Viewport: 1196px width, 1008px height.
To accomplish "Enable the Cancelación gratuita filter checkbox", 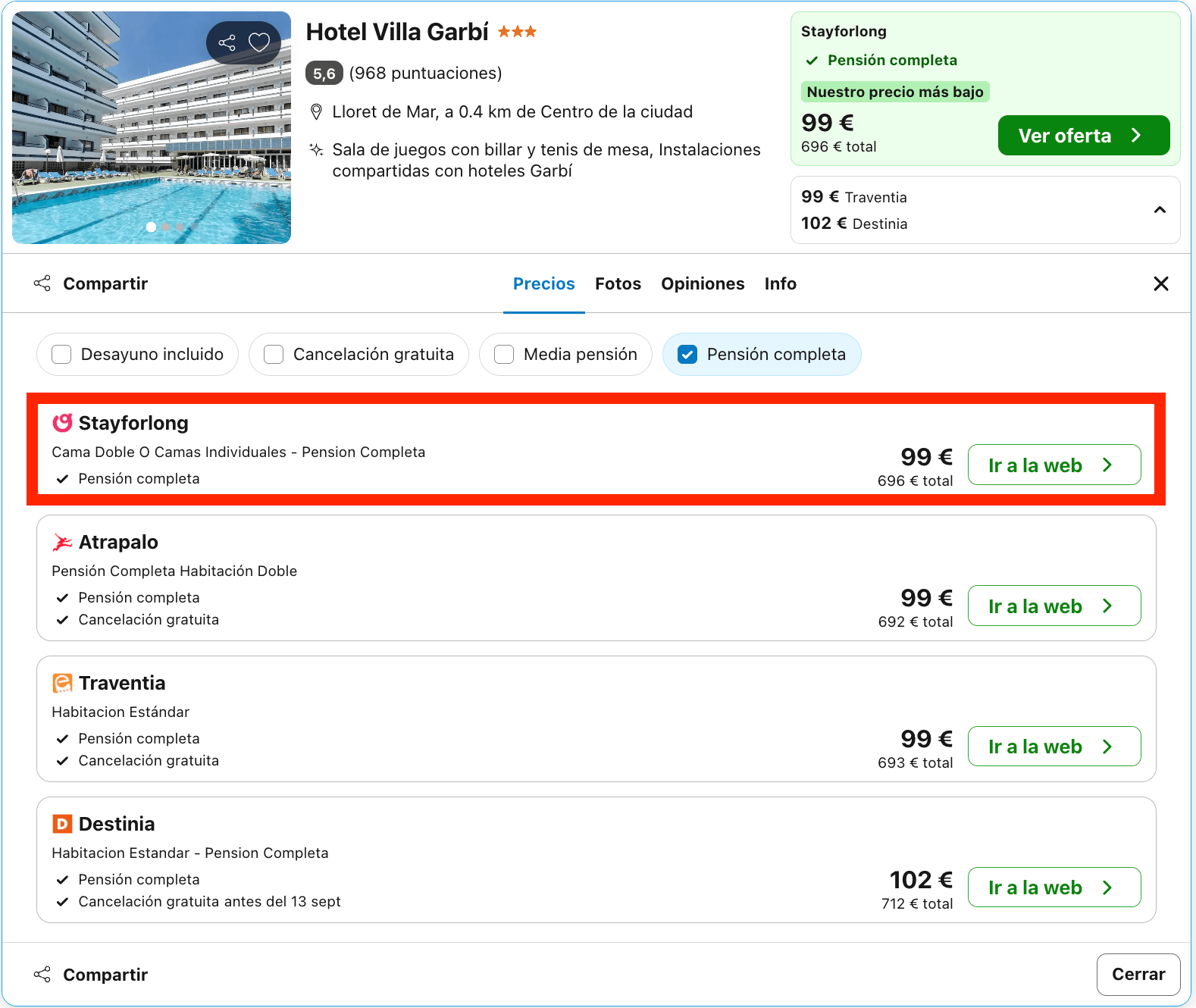I will click(x=274, y=354).
